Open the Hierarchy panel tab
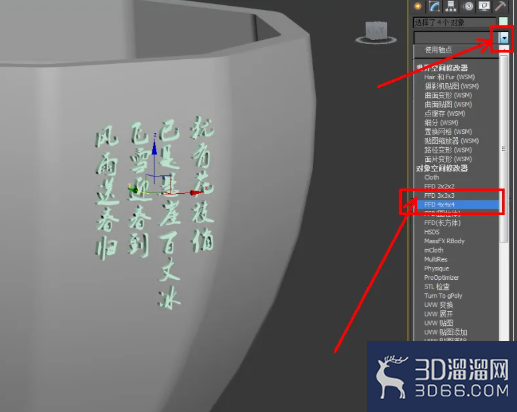The image size is (517, 412). 451,6
